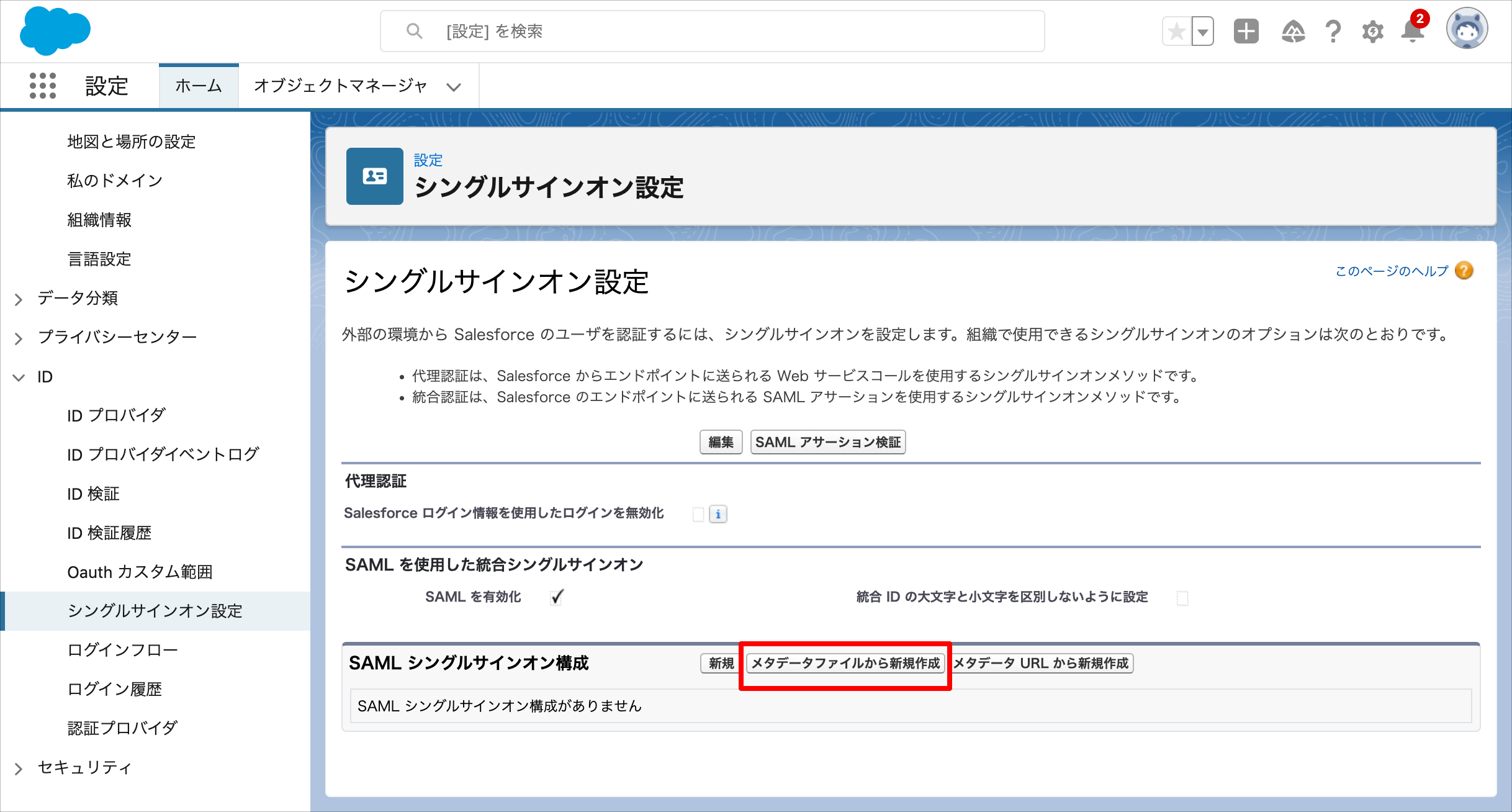Open the user profile avatar
Viewport: 1512px width, 812px height.
[1467, 29]
